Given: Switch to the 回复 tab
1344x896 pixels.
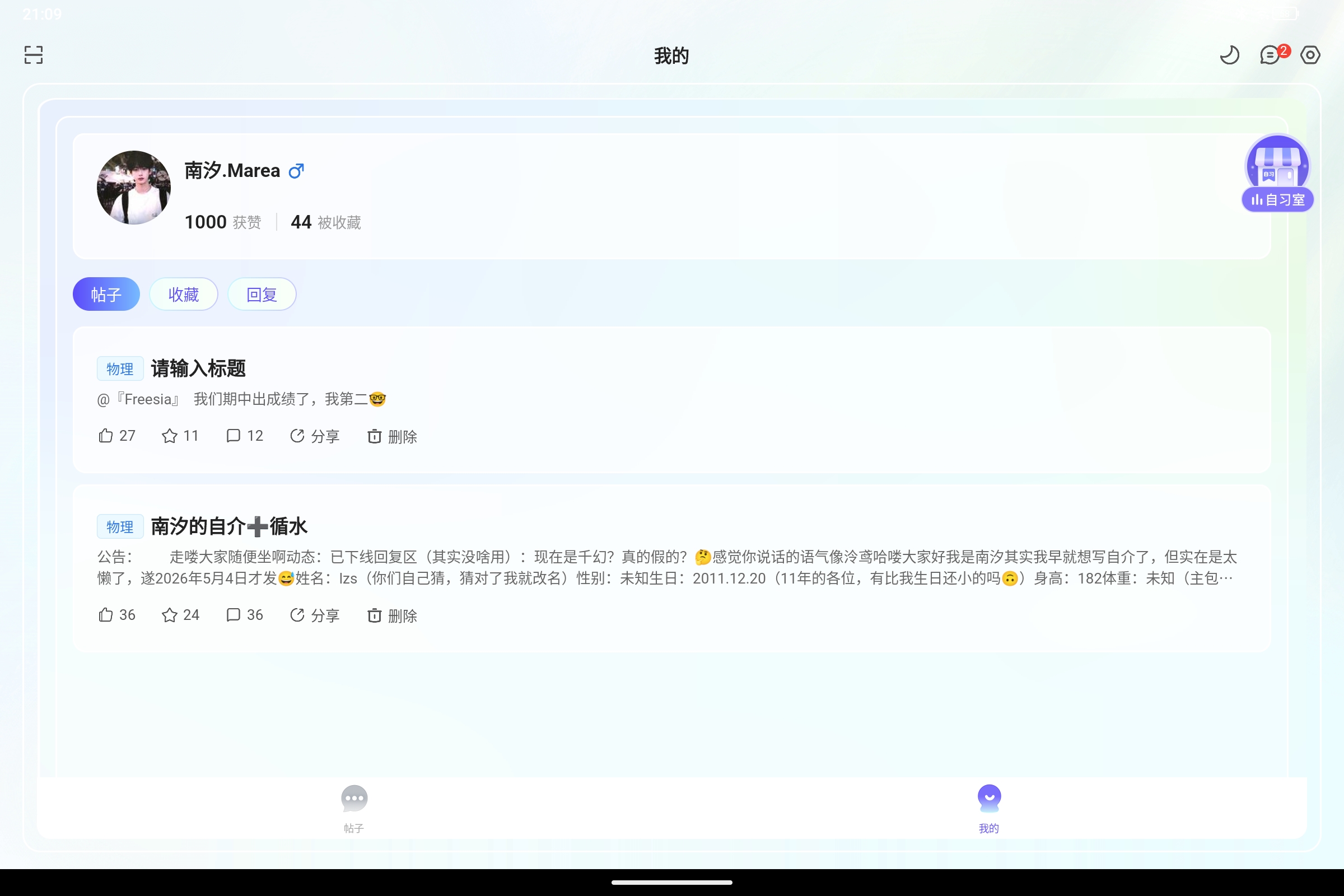Looking at the screenshot, I should (x=262, y=295).
